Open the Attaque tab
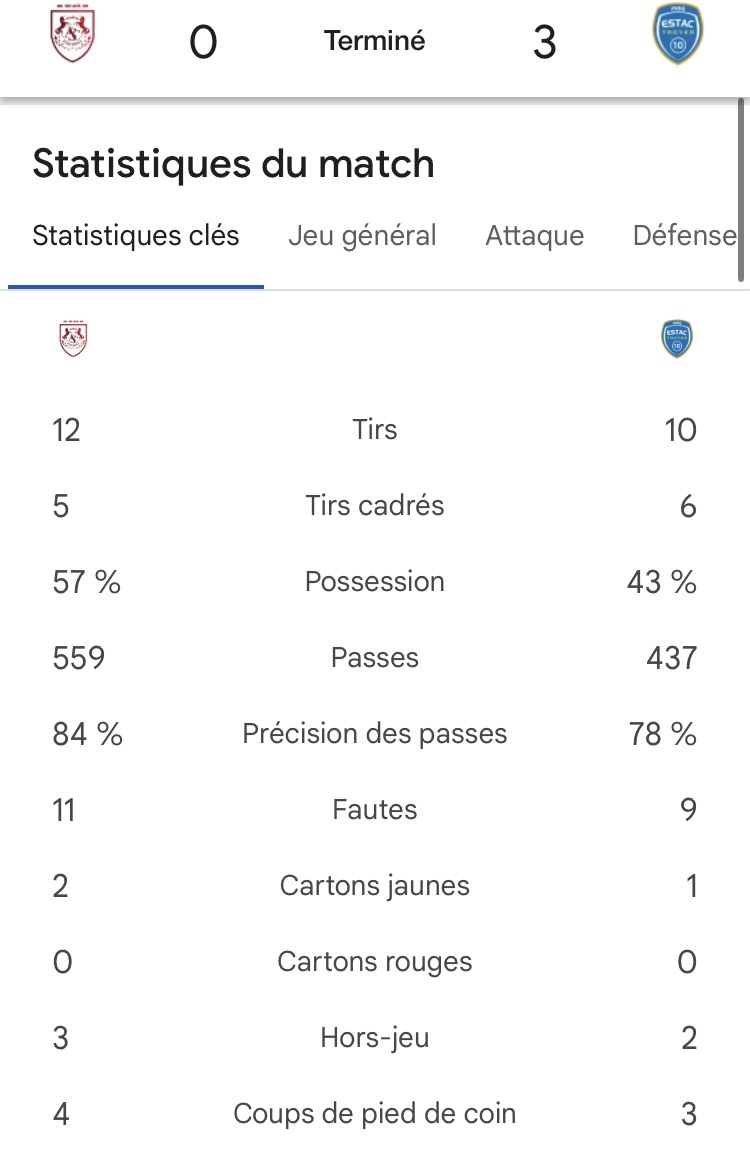 pos(534,236)
